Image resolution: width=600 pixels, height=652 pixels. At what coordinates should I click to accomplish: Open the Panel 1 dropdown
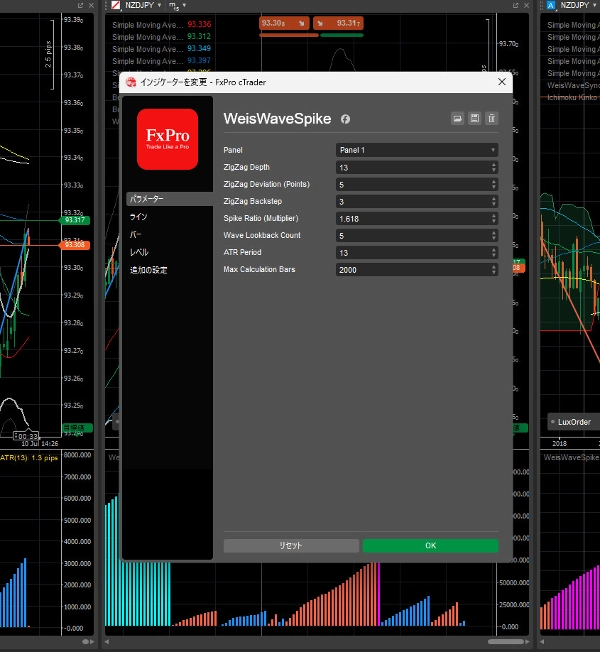point(417,150)
